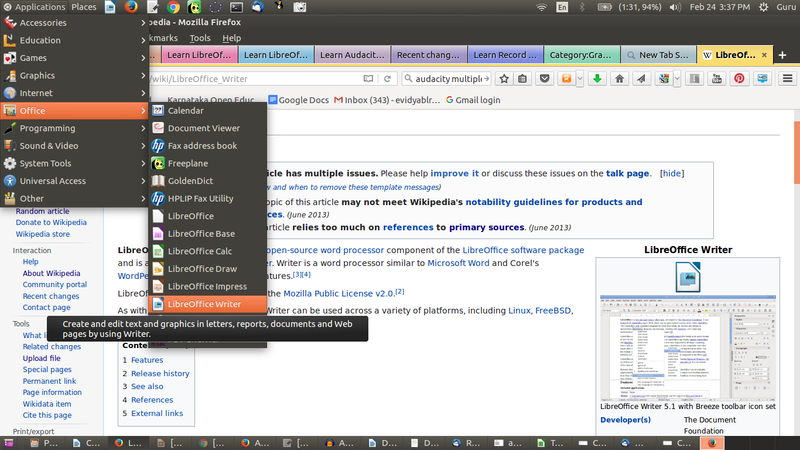
Task: Launch LibreOffice Impress from Office menu
Action: [208, 286]
